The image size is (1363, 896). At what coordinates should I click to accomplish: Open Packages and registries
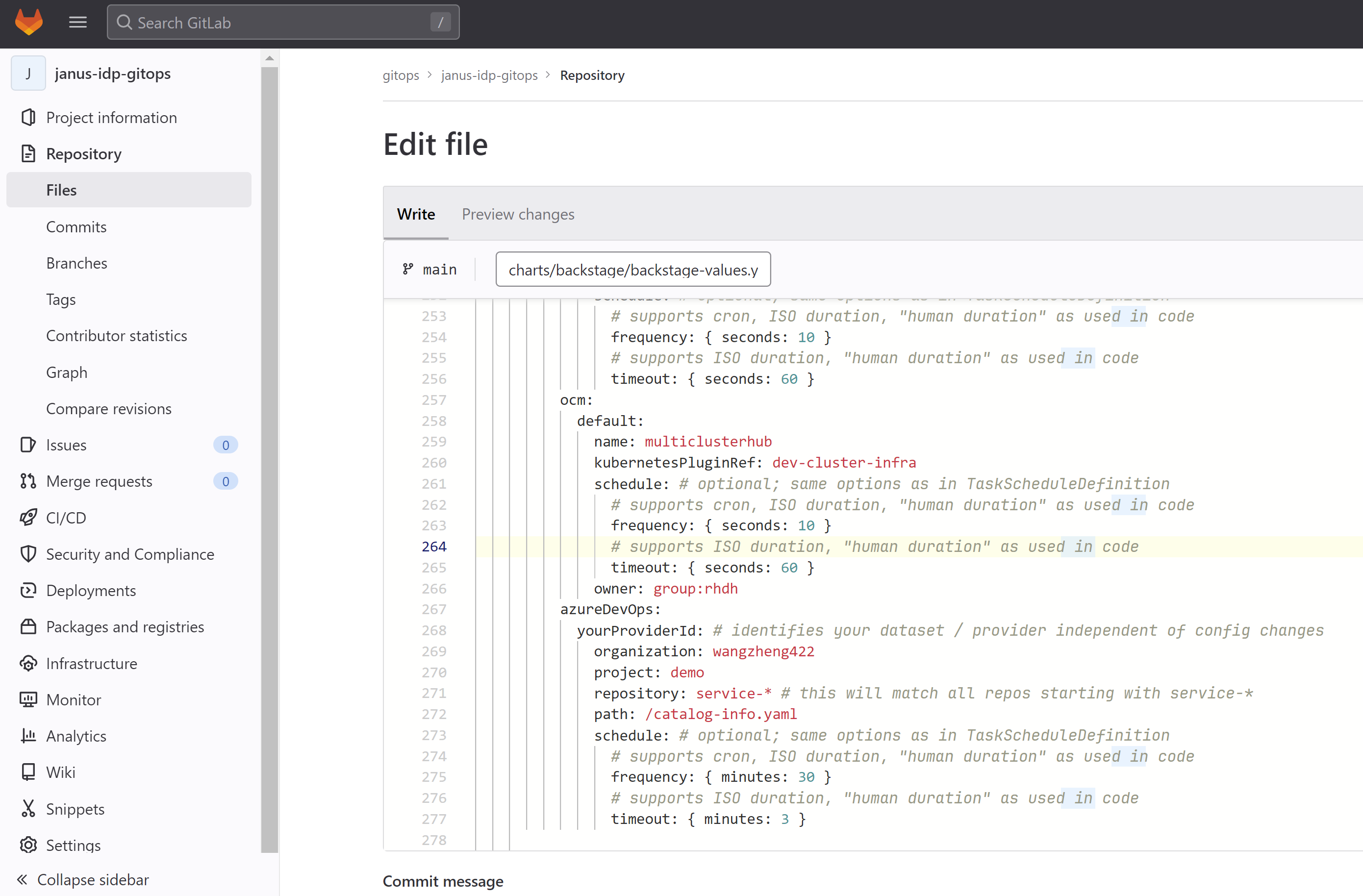tap(125, 626)
